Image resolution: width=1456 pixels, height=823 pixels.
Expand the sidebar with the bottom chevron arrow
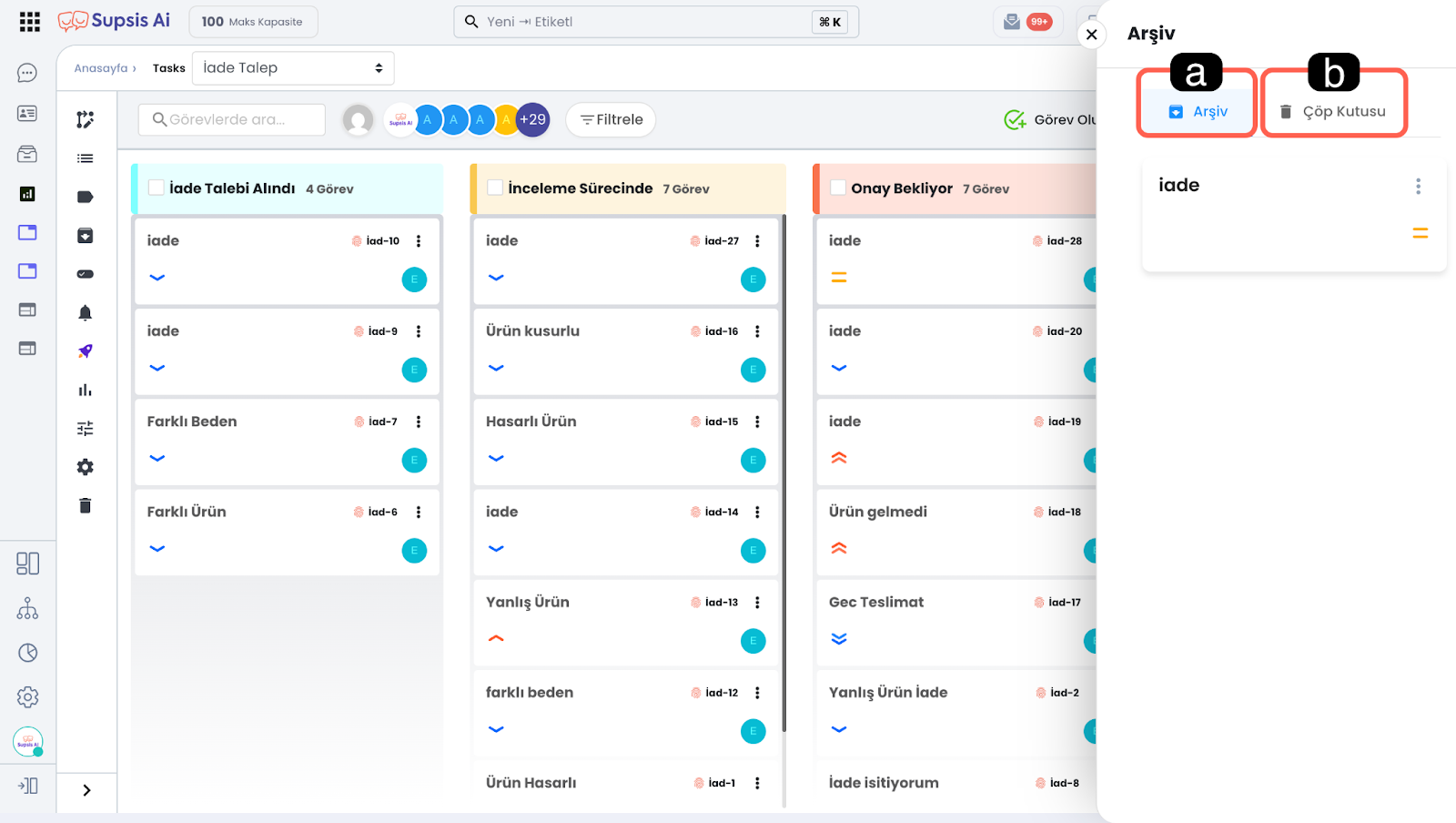[x=86, y=790]
